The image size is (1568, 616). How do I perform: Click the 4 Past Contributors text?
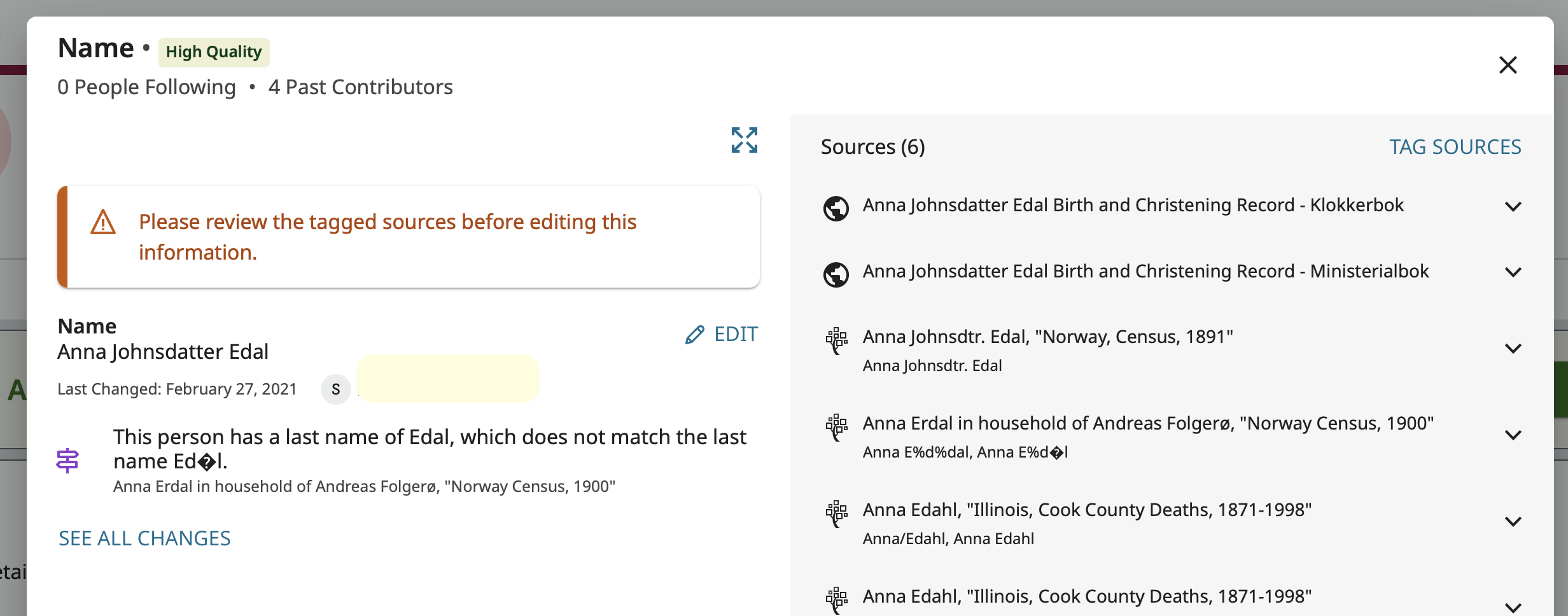360,87
